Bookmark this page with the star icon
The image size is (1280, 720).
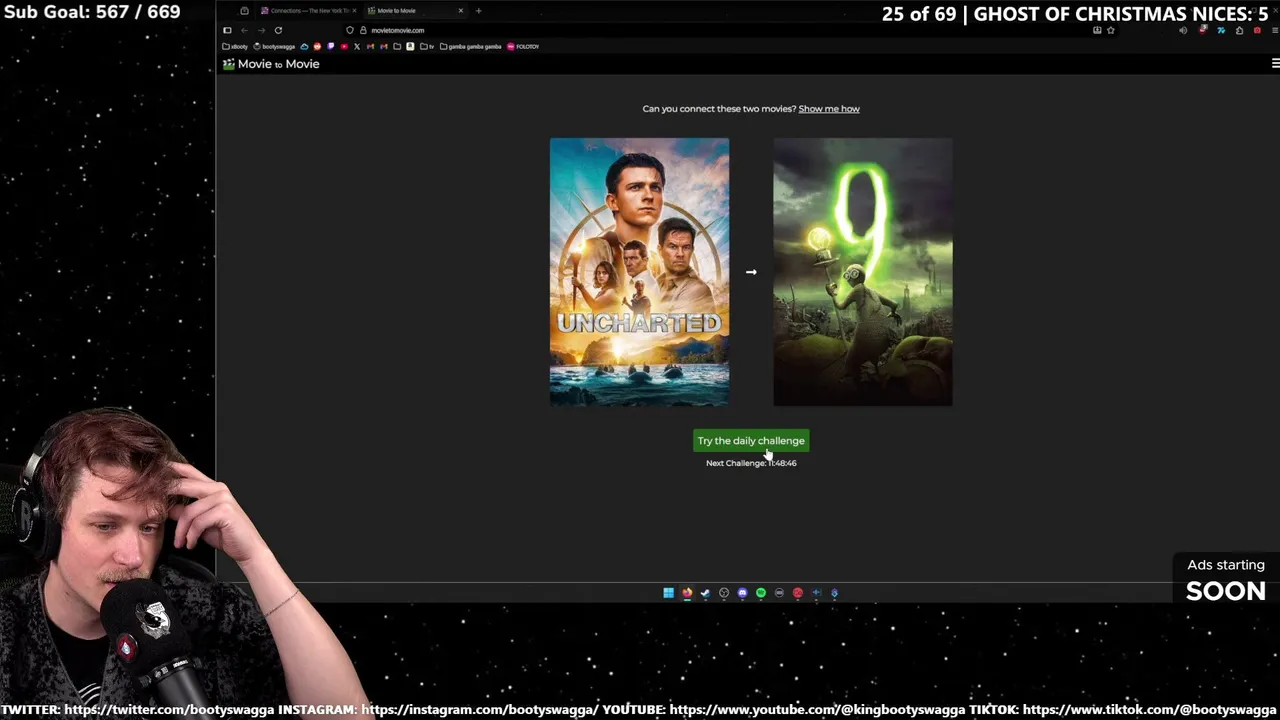[1110, 30]
